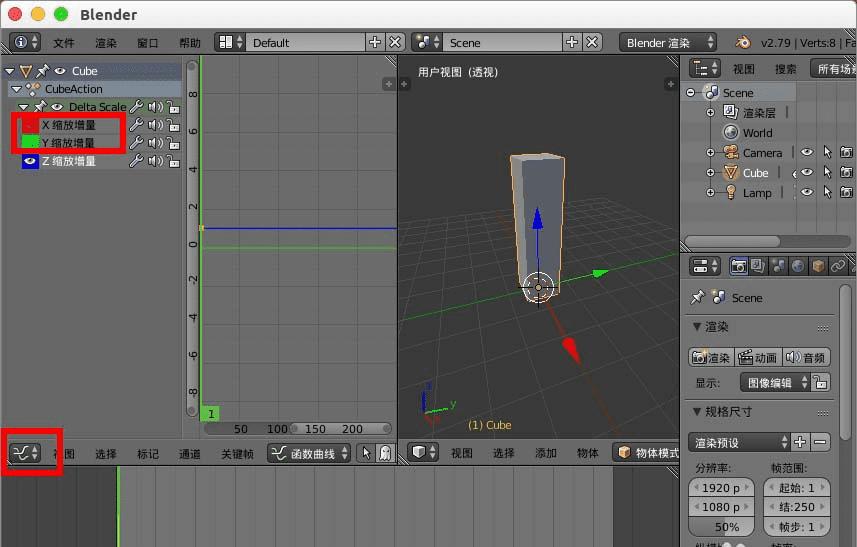Image resolution: width=857 pixels, height=547 pixels.
Task: Add a new screen layout
Action: pyautogui.click(x=375, y=42)
